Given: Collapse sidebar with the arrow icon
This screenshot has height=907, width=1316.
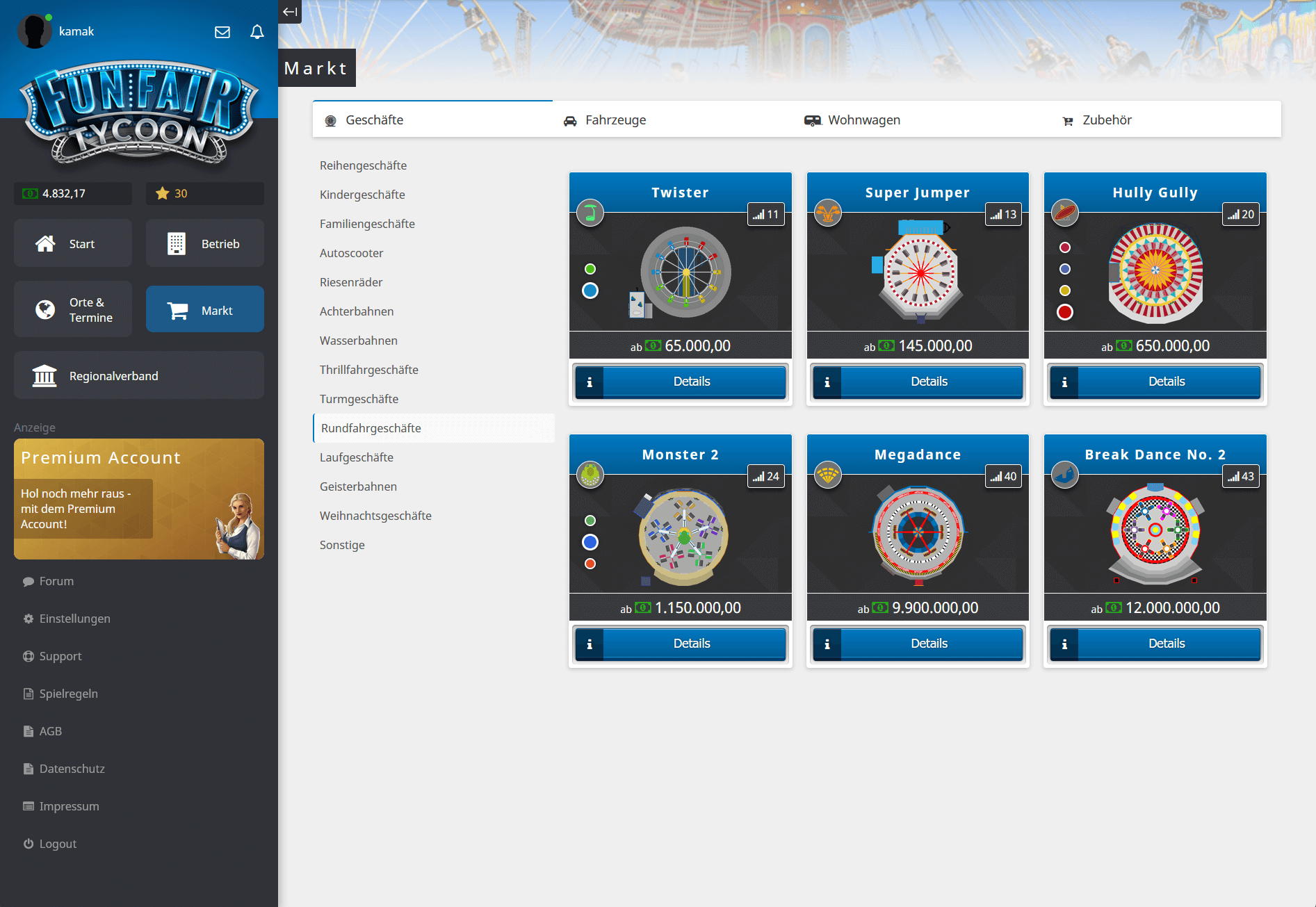Looking at the screenshot, I should coord(290,12).
